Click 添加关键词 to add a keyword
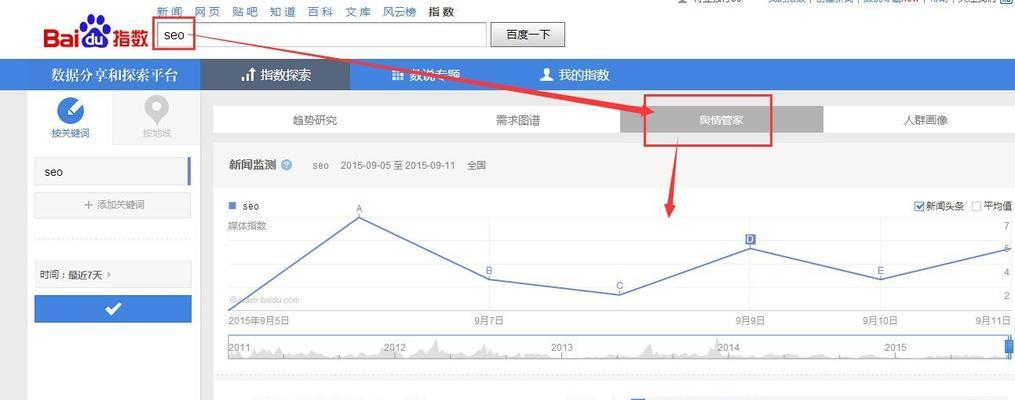The height and width of the screenshot is (400, 1015). click(113, 205)
